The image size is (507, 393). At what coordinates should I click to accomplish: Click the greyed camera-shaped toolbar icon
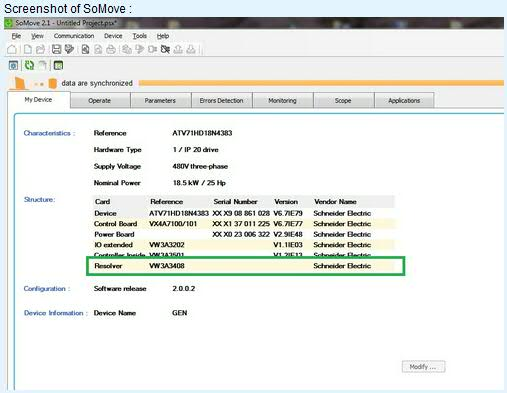(152, 49)
